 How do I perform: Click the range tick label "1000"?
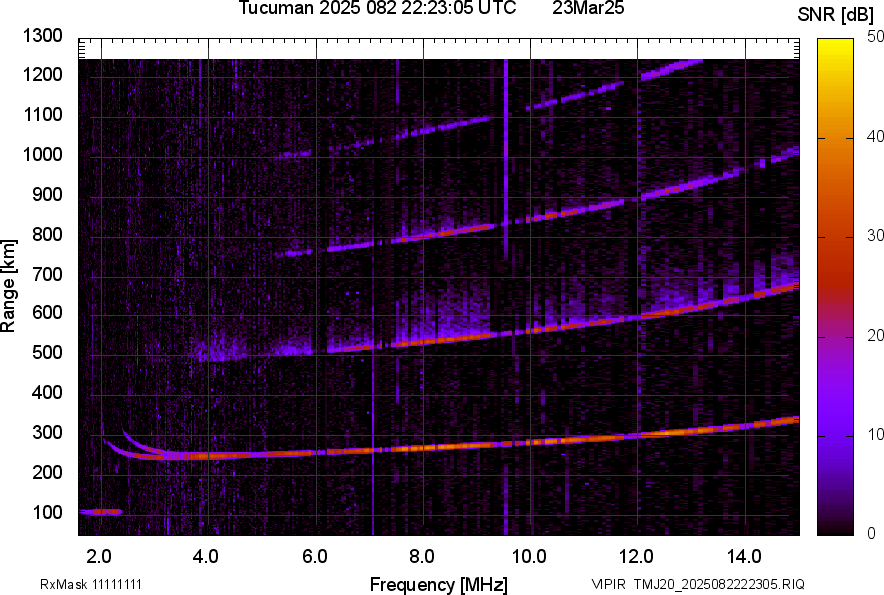click(42, 154)
